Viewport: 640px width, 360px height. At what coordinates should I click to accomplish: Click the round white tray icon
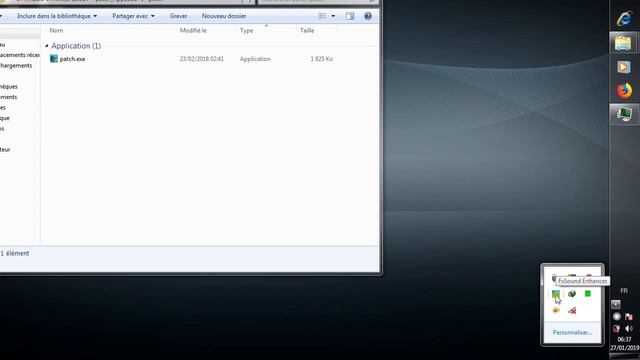pyautogui.click(x=616, y=316)
